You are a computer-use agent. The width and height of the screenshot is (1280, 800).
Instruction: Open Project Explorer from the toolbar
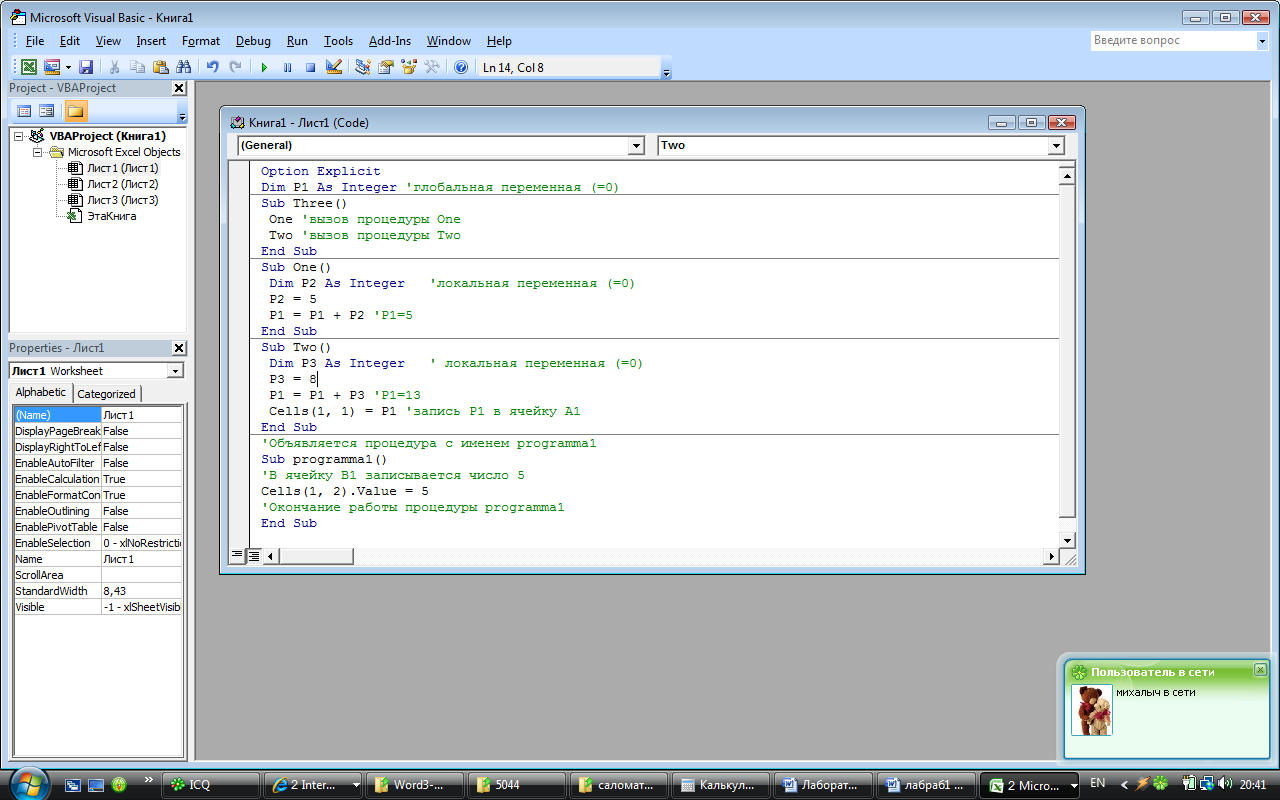362,67
